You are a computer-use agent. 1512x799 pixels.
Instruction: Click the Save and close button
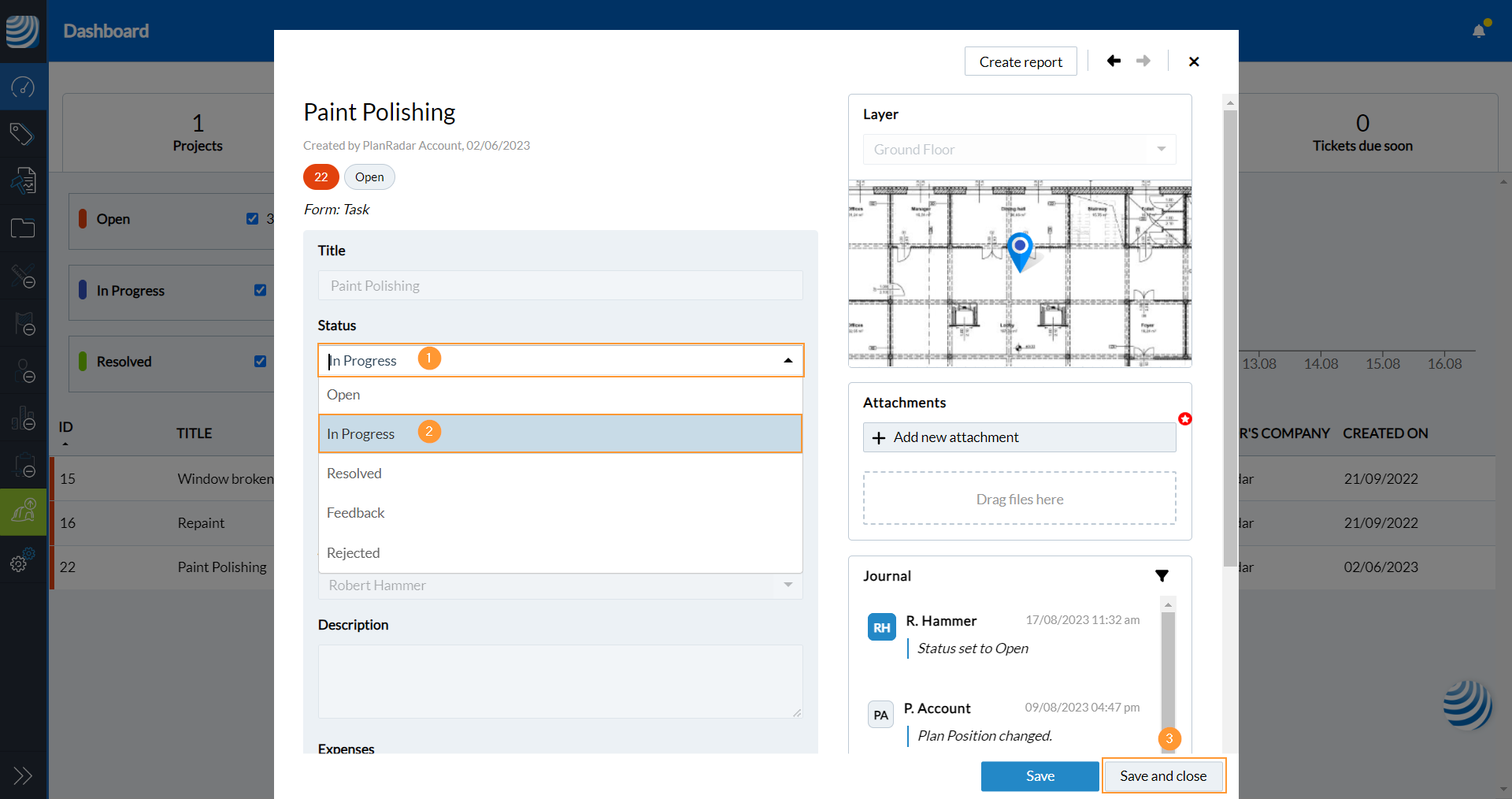pyautogui.click(x=1163, y=776)
